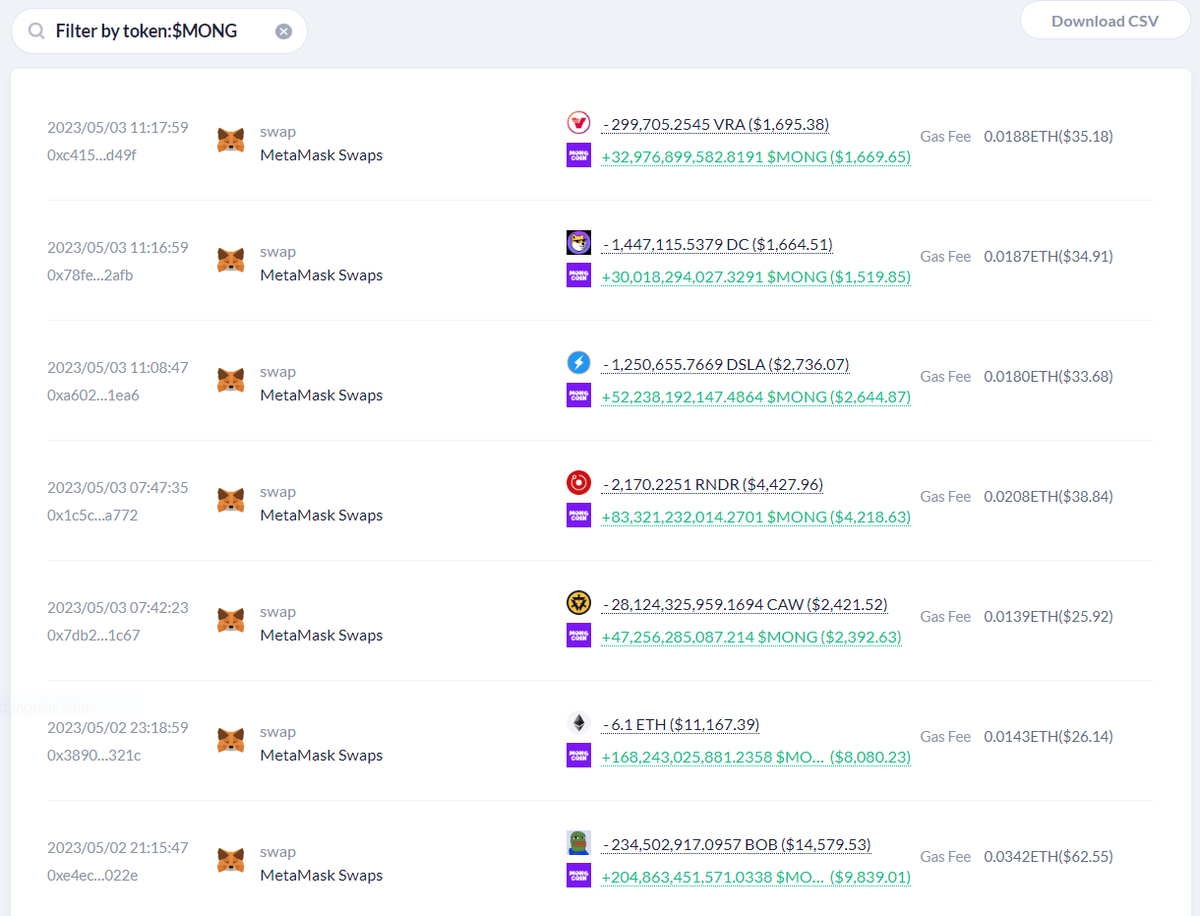Open transaction hash 0xc415...d49f

92,155
